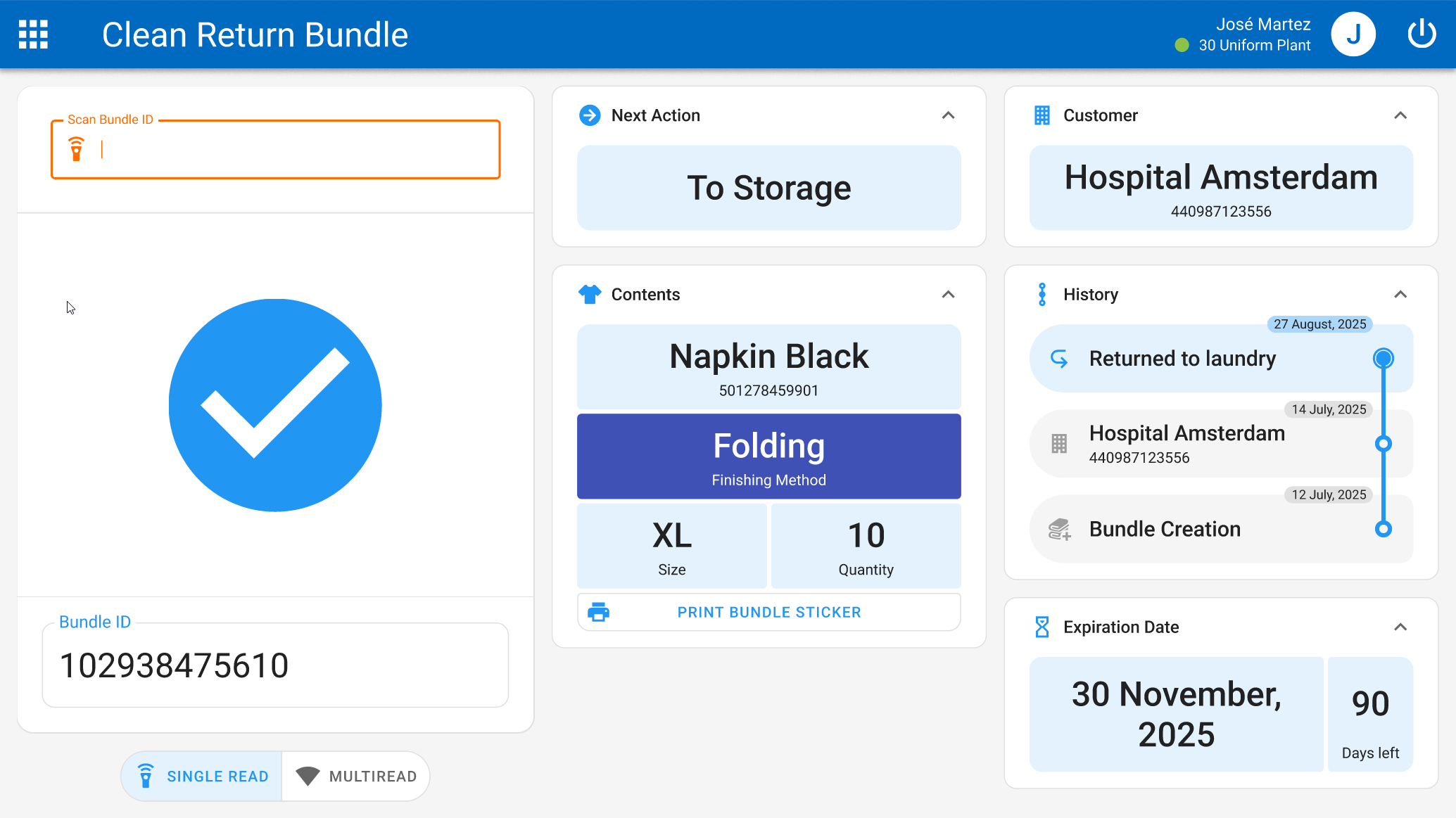Switch to Single Read mode

tap(203, 776)
